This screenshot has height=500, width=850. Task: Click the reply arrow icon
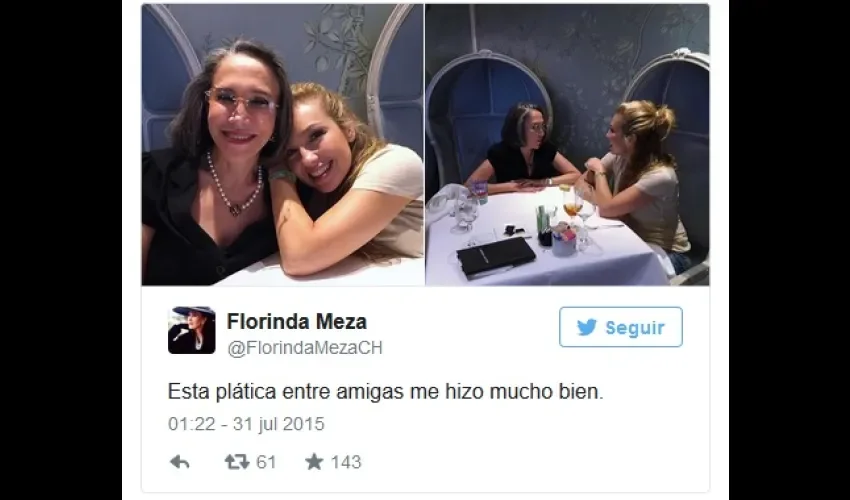coord(179,462)
